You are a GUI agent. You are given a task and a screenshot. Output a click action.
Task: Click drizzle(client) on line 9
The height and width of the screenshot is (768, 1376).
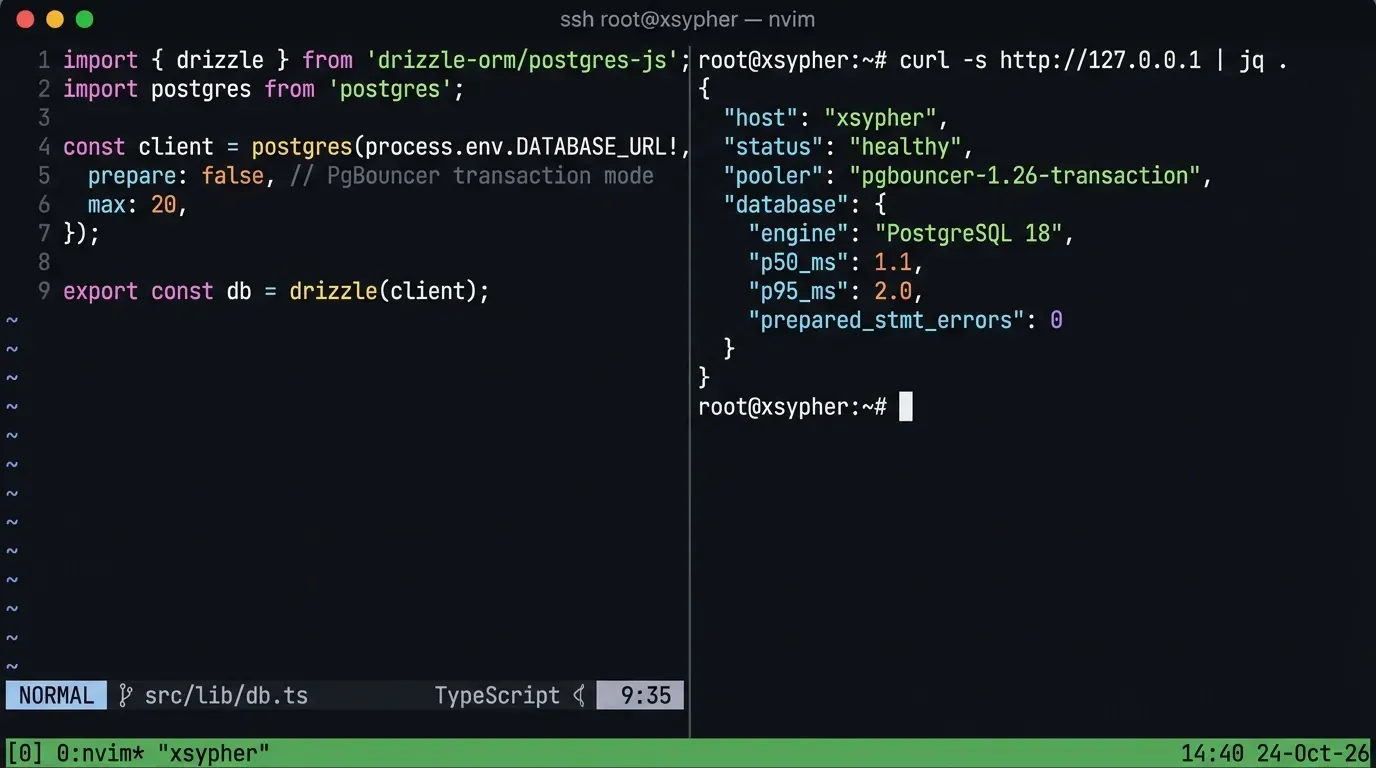click(383, 291)
